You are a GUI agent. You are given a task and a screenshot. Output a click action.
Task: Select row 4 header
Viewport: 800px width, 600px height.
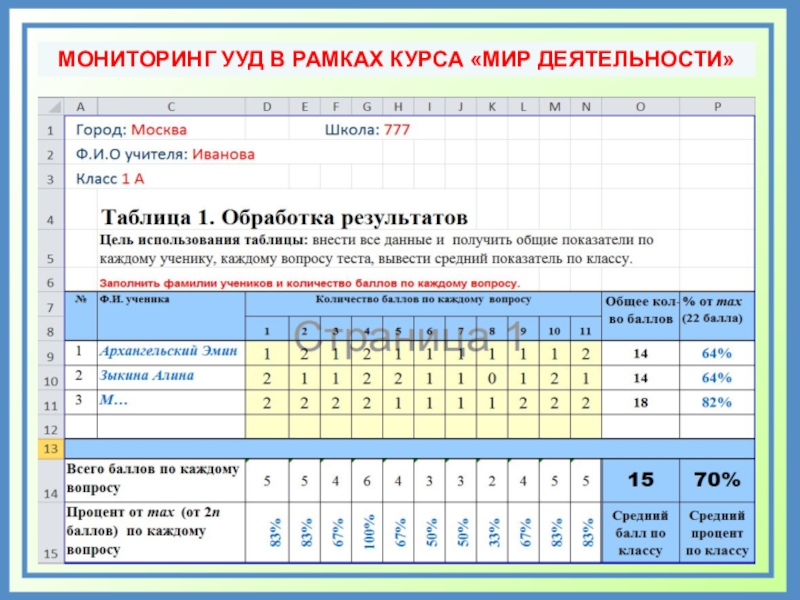(51, 210)
